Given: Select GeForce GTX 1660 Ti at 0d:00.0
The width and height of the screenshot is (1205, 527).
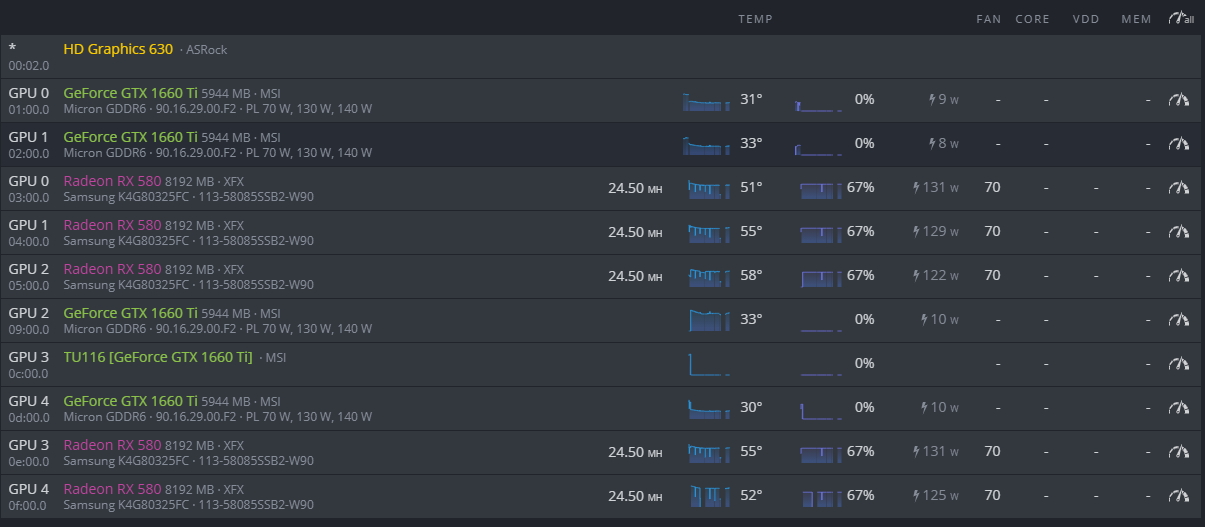Looking at the screenshot, I should pos(130,400).
